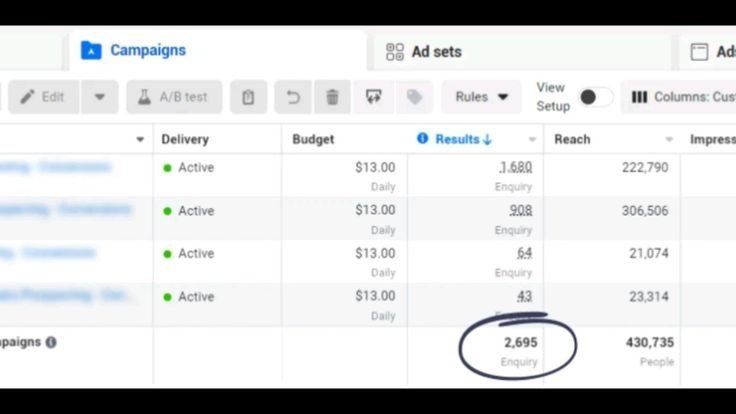Click the Ad sets grid icon
This screenshot has height=414, width=736.
[x=395, y=52]
